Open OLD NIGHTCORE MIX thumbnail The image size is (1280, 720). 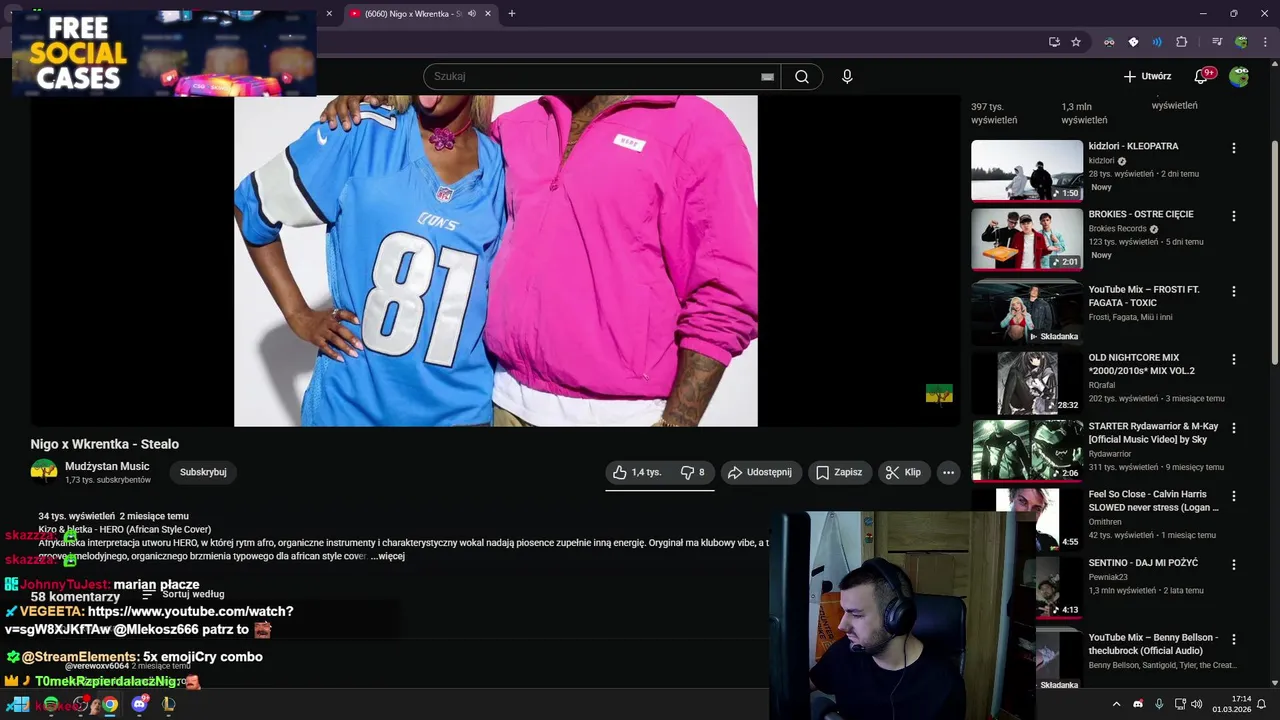pos(1027,382)
